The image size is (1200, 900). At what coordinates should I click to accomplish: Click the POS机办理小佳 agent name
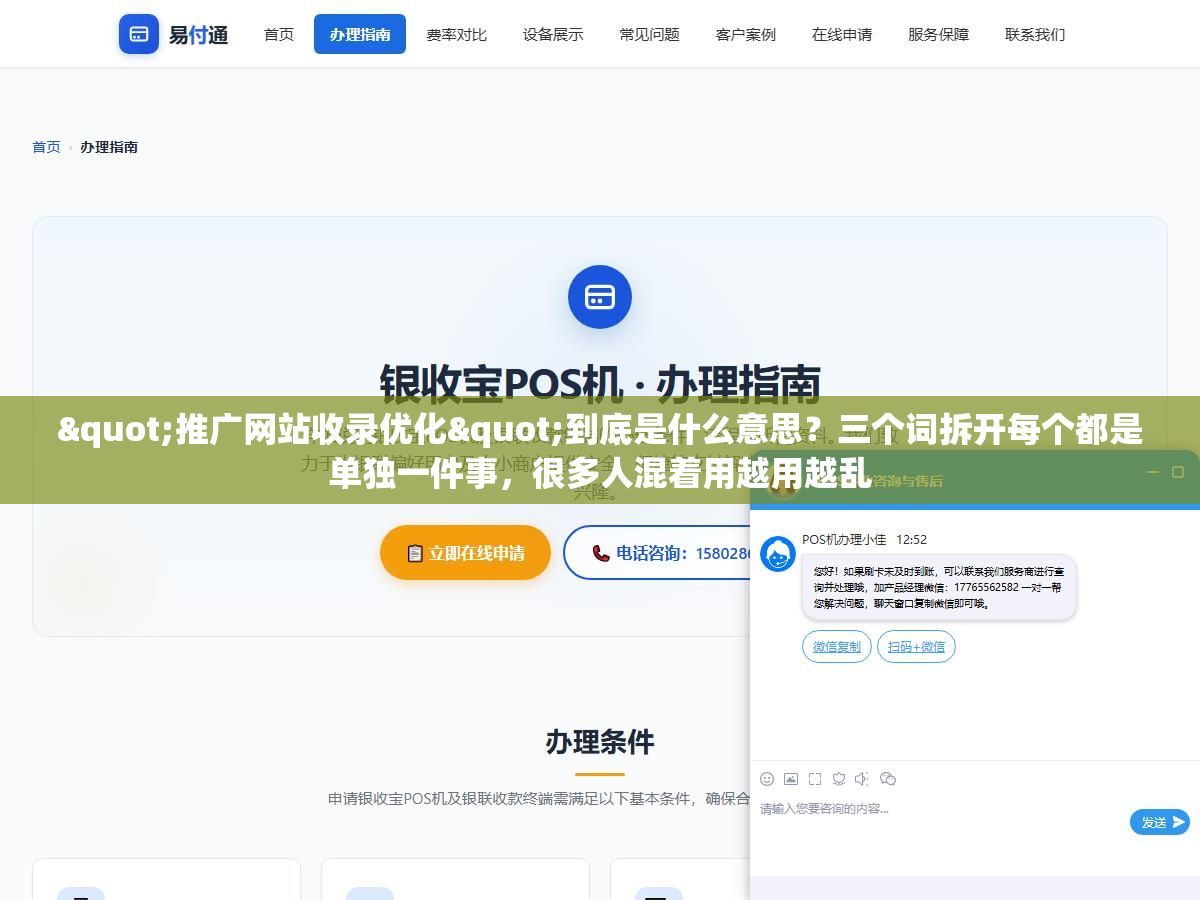tap(844, 539)
